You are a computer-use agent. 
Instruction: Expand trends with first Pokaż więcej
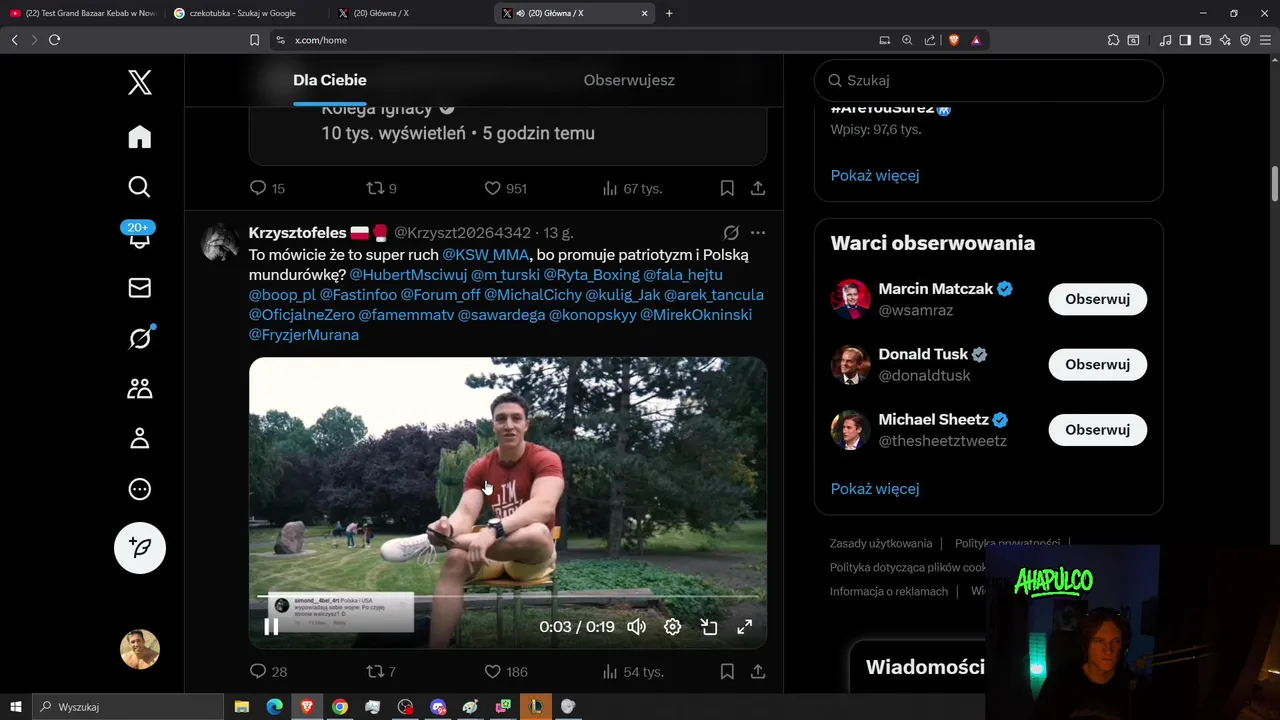875,175
